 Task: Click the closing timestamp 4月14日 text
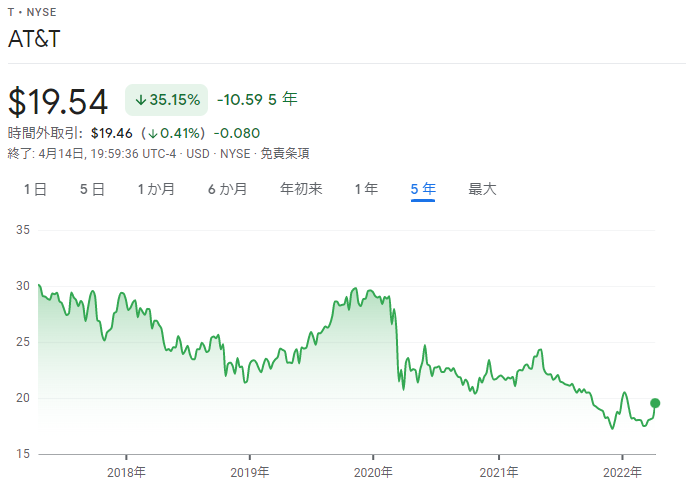(61, 154)
